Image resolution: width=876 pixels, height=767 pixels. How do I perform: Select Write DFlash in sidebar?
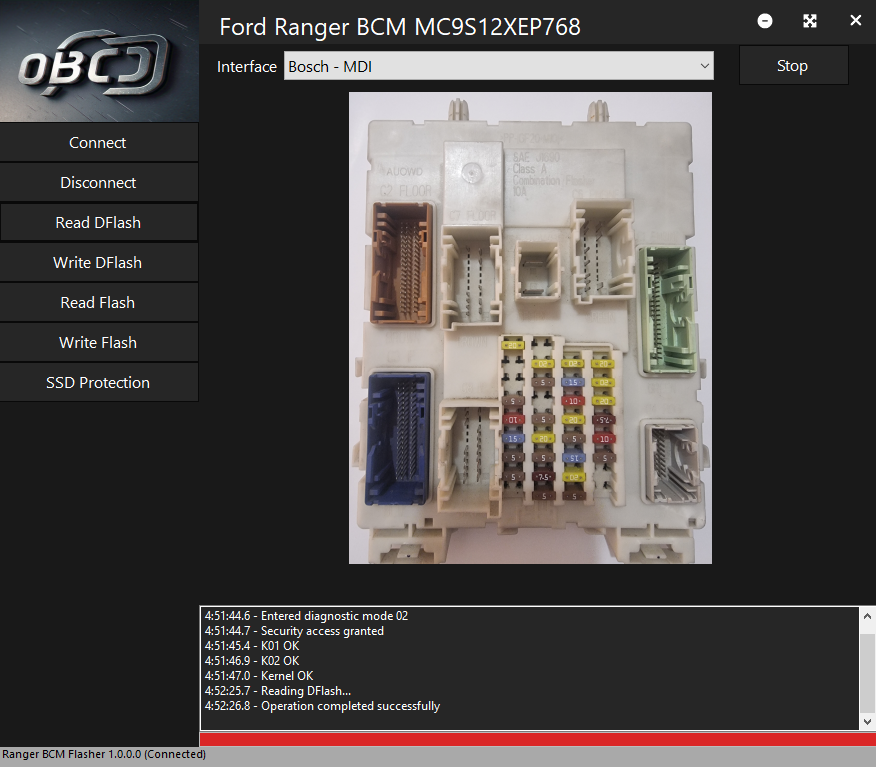click(x=98, y=263)
